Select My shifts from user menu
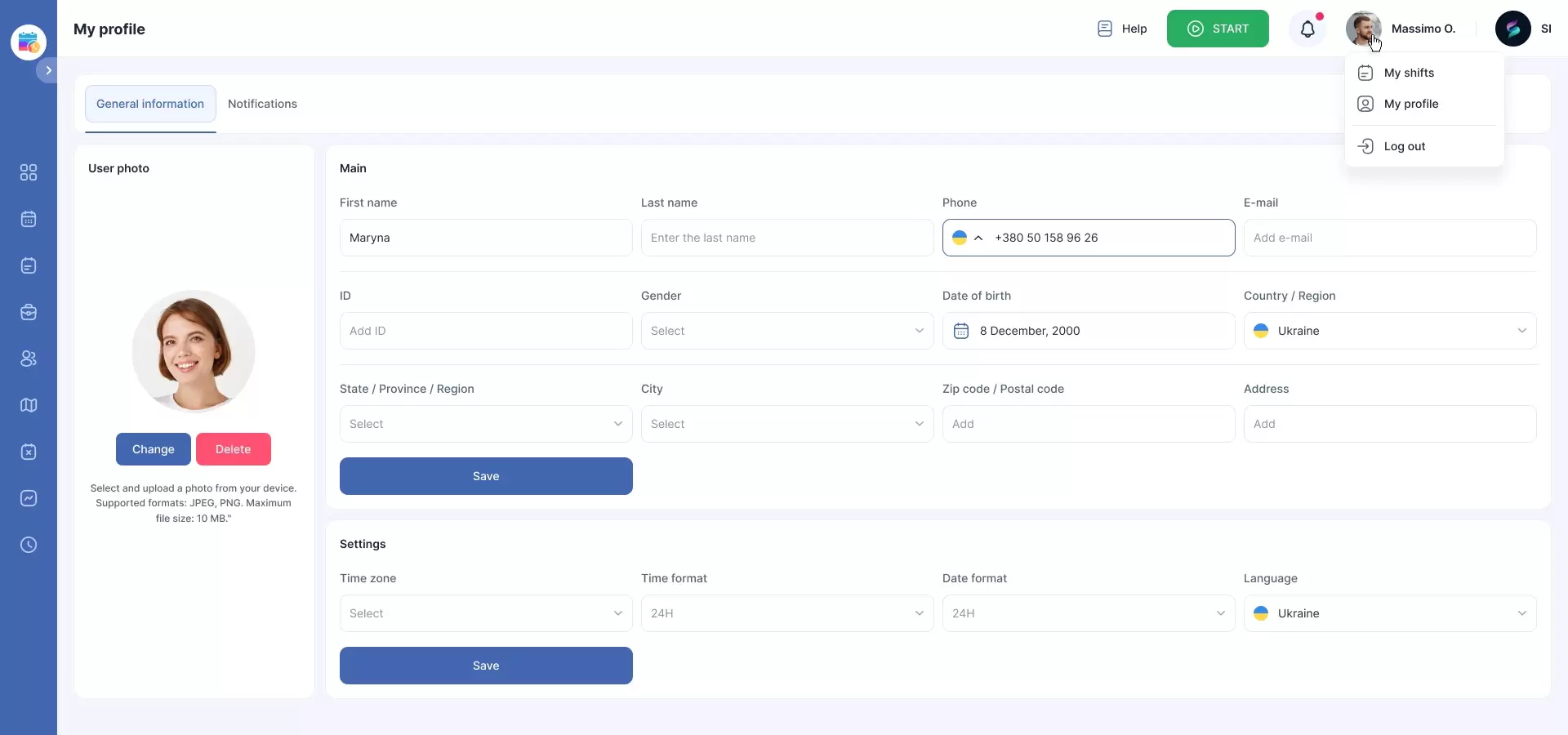The image size is (1568, 735). pyautogui.click(x=1409, y=73)
